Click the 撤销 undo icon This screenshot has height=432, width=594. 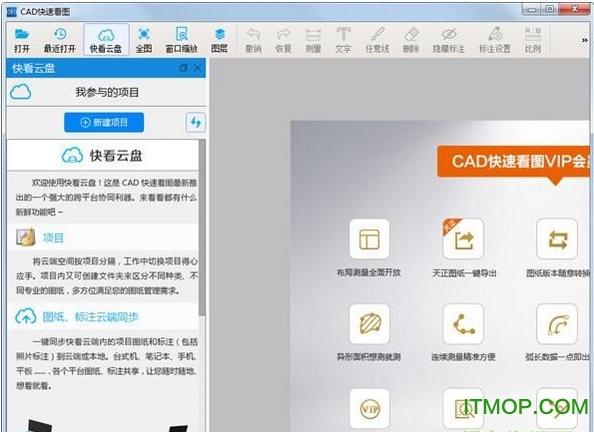coord(253,40)
